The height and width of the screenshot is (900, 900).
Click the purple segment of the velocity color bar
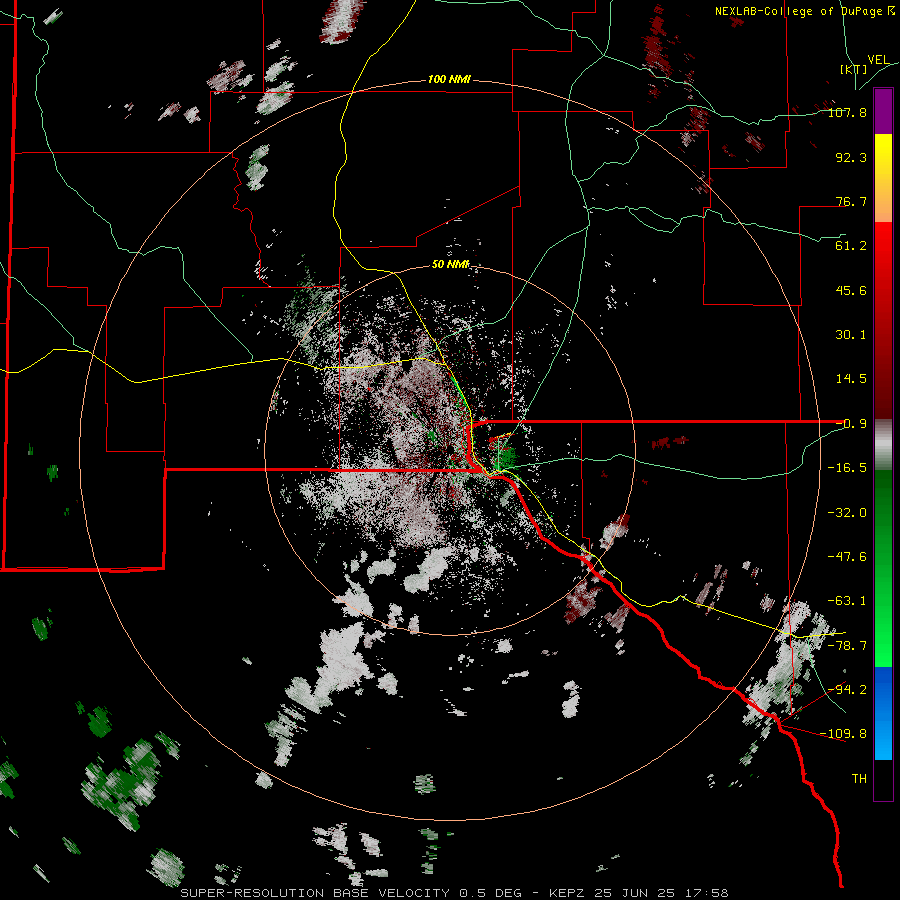click(883, 112)
